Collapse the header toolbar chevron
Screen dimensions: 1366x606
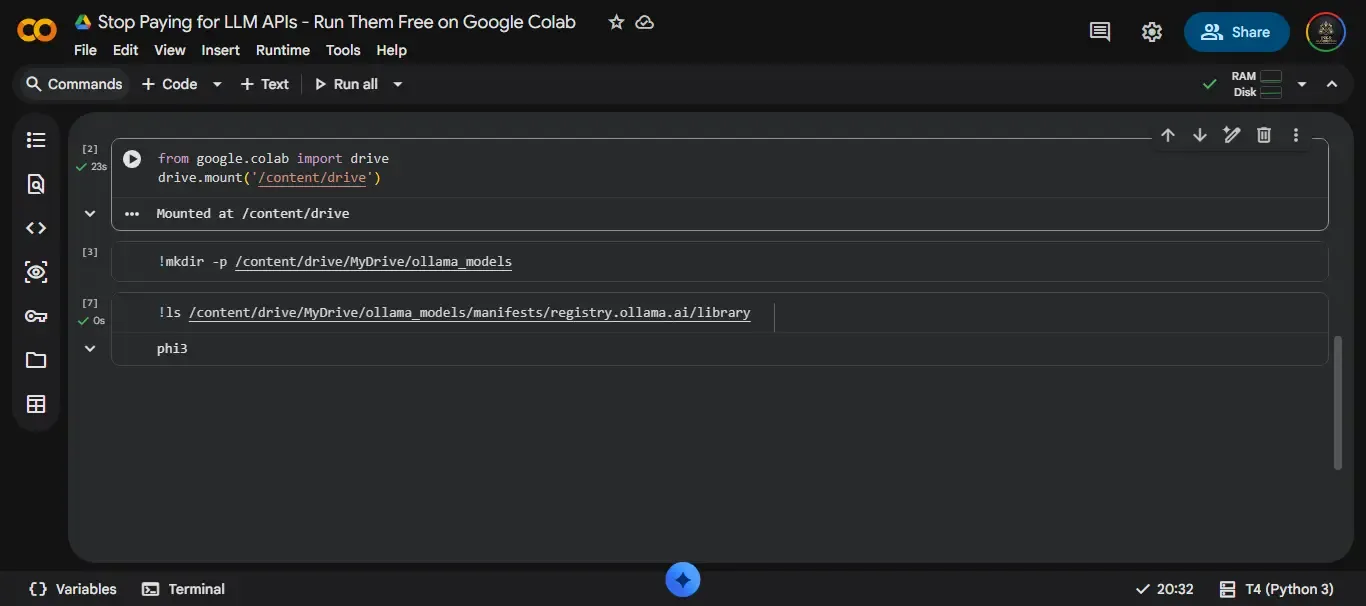click(x=1332, y=84)
